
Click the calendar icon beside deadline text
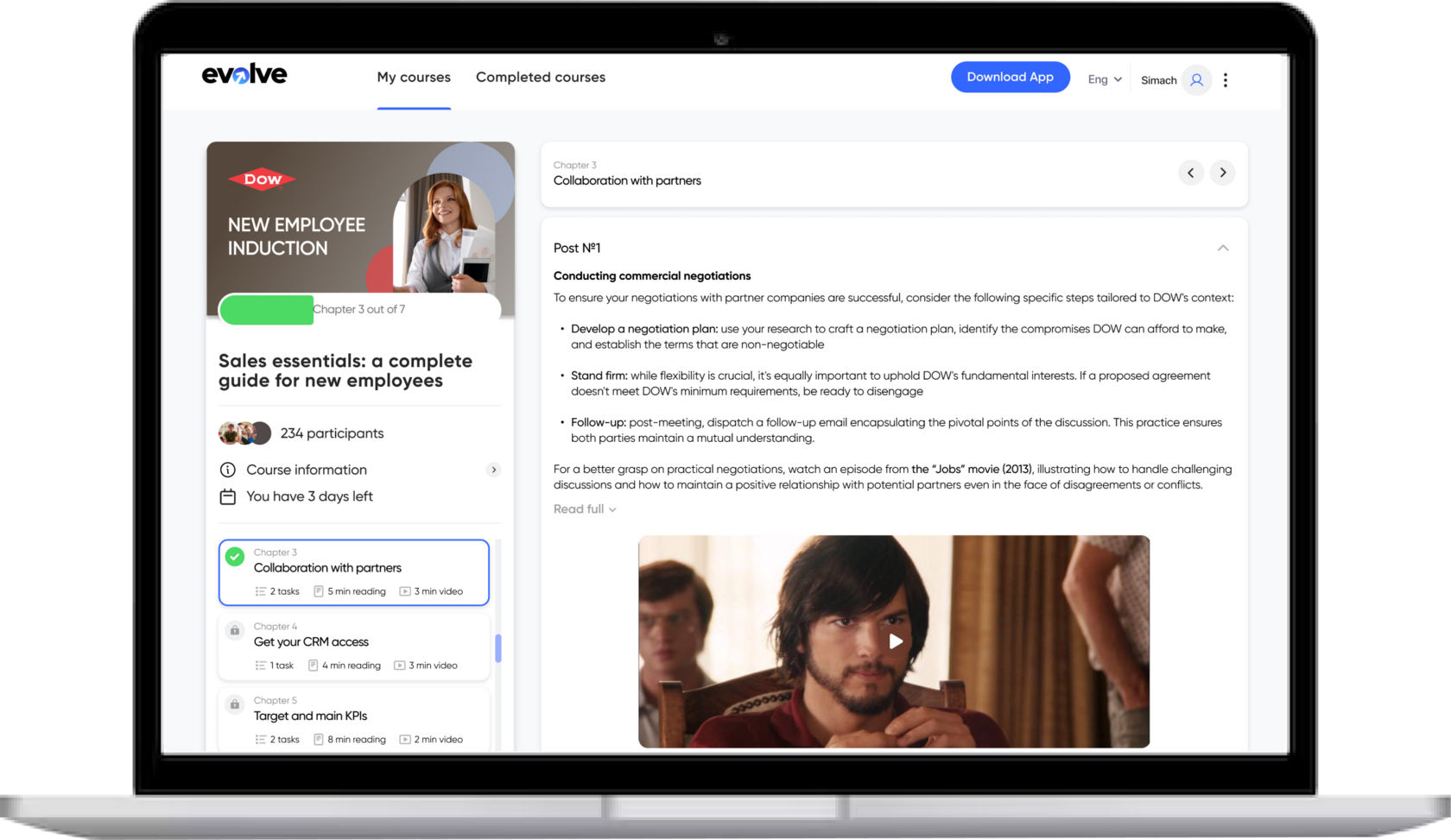227,496
